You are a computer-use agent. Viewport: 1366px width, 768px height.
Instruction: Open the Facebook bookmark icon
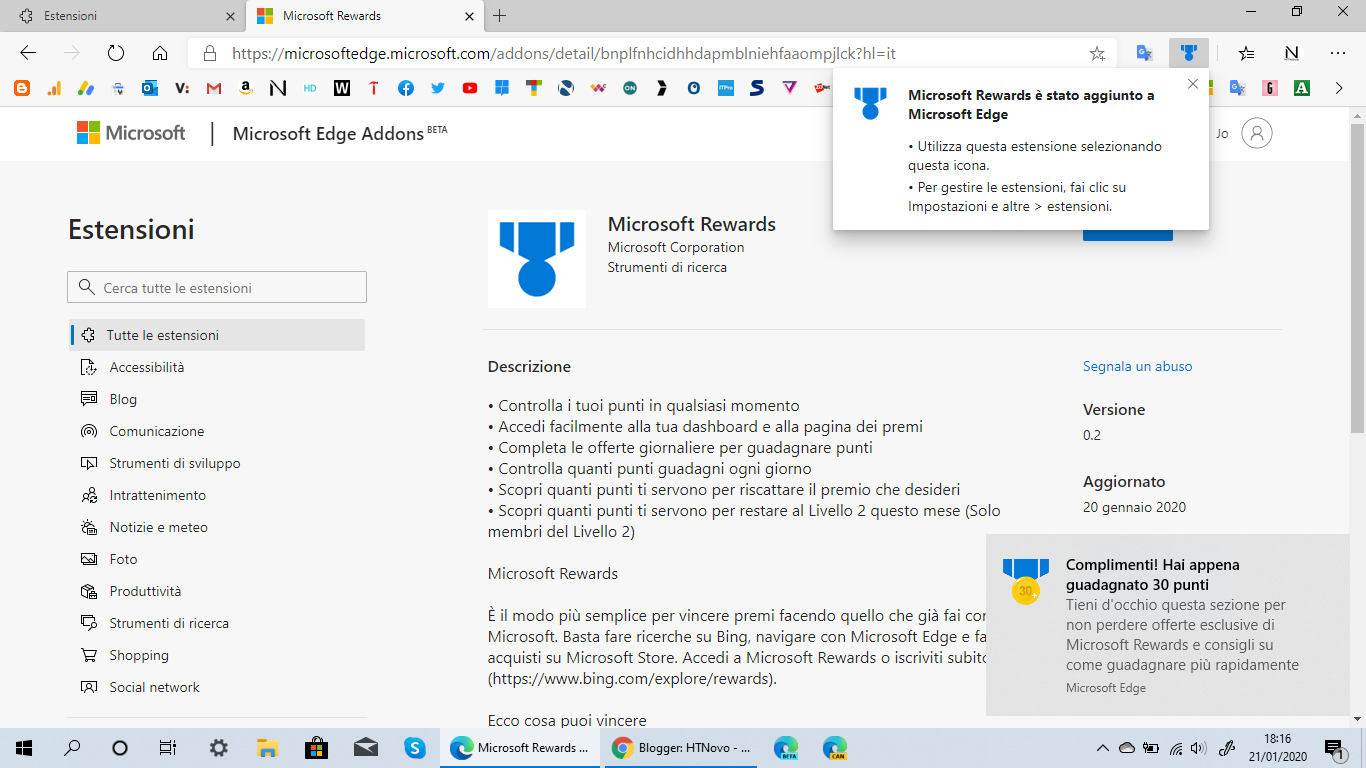(406, 88)
